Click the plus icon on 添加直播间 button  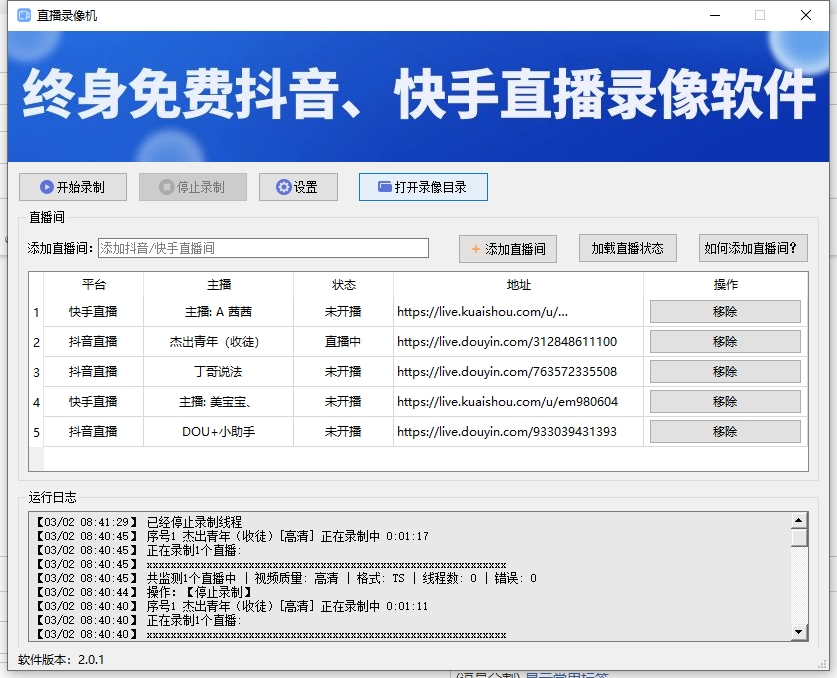[x=476, y=249]
